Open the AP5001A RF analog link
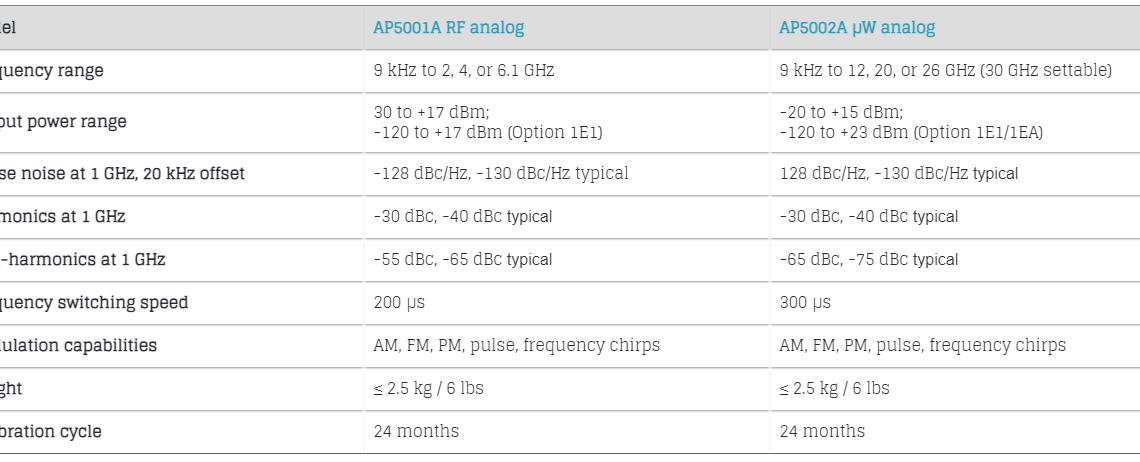 448,28
